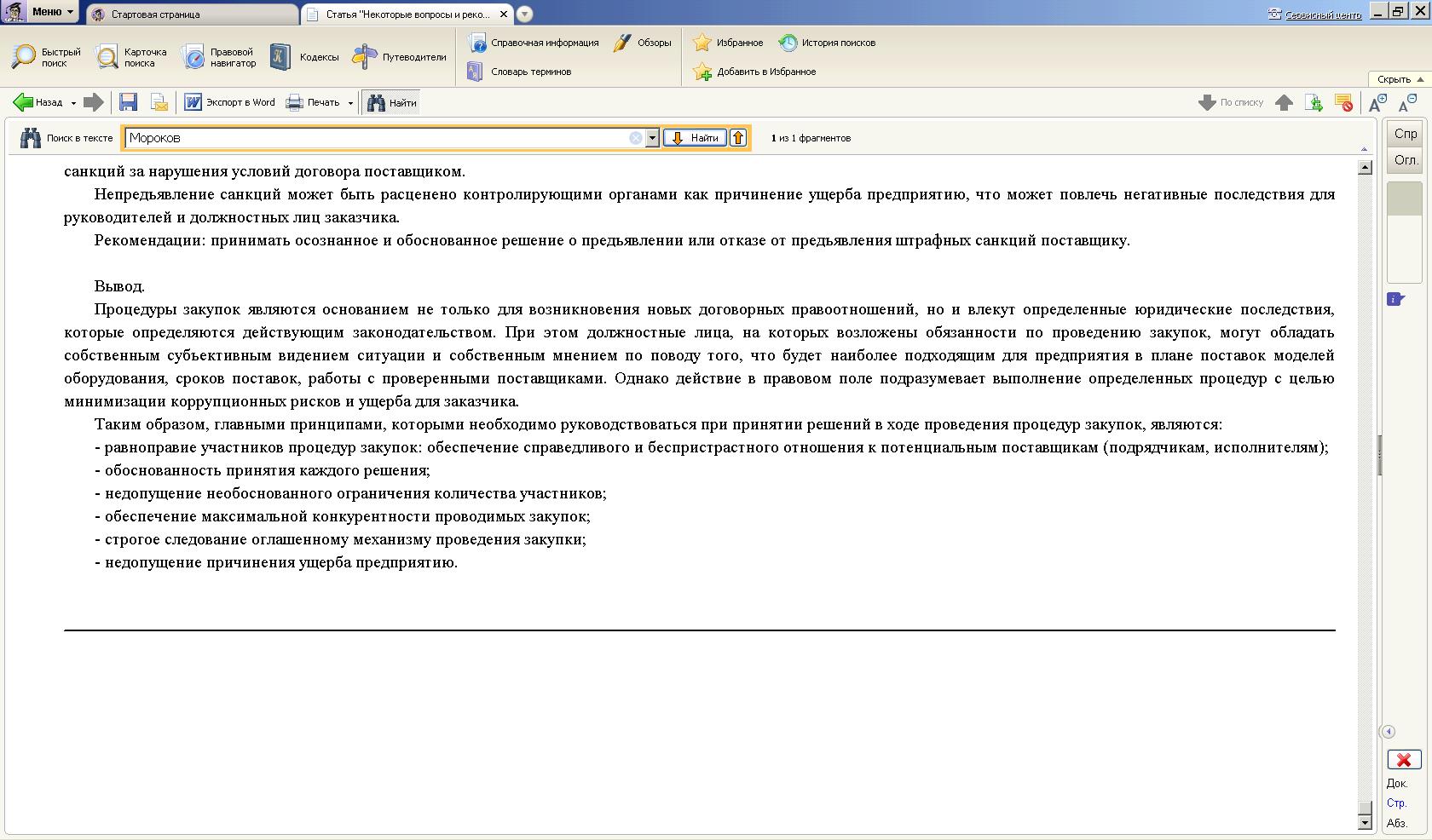Open Правовой навигатор
The height and width of the screenshot is (840, 1432).
pyautogui.click(x=218, y=57)
